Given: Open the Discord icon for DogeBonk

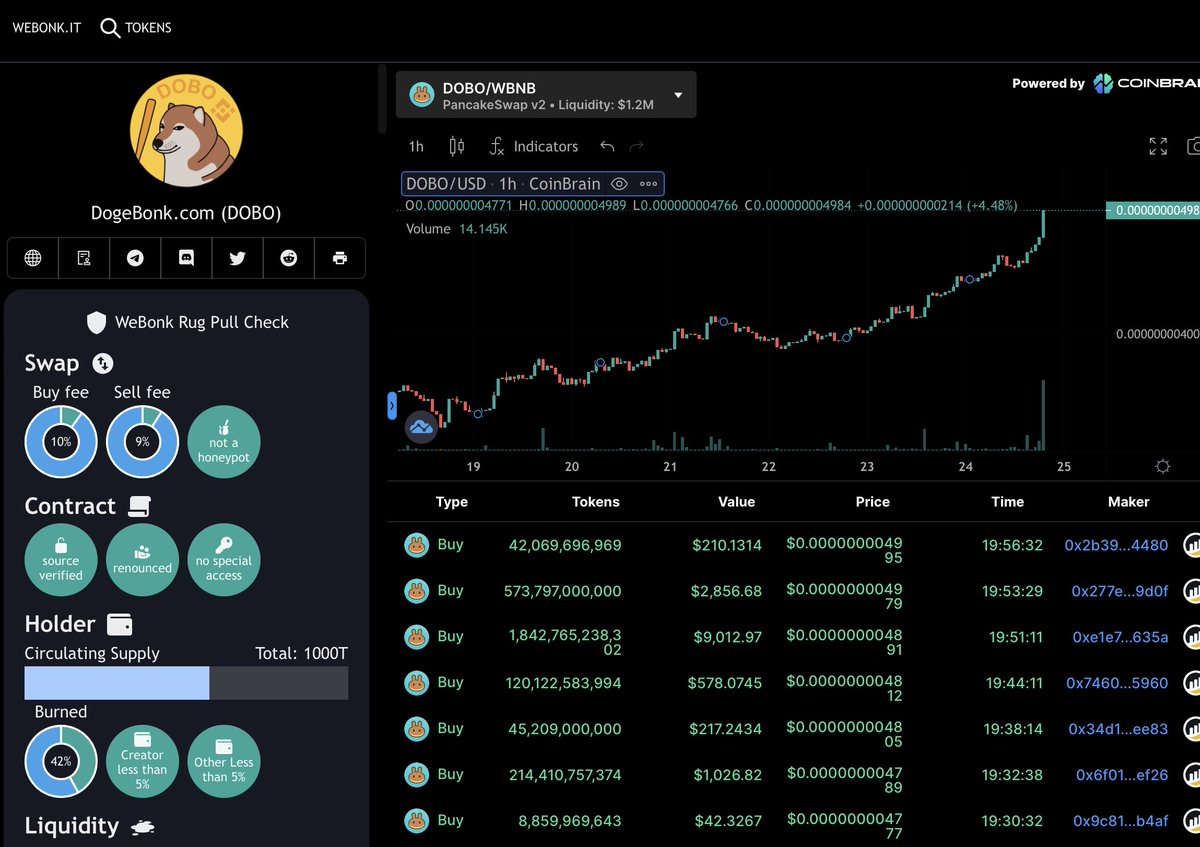Looking at the screenshot, I should (186, 258).
